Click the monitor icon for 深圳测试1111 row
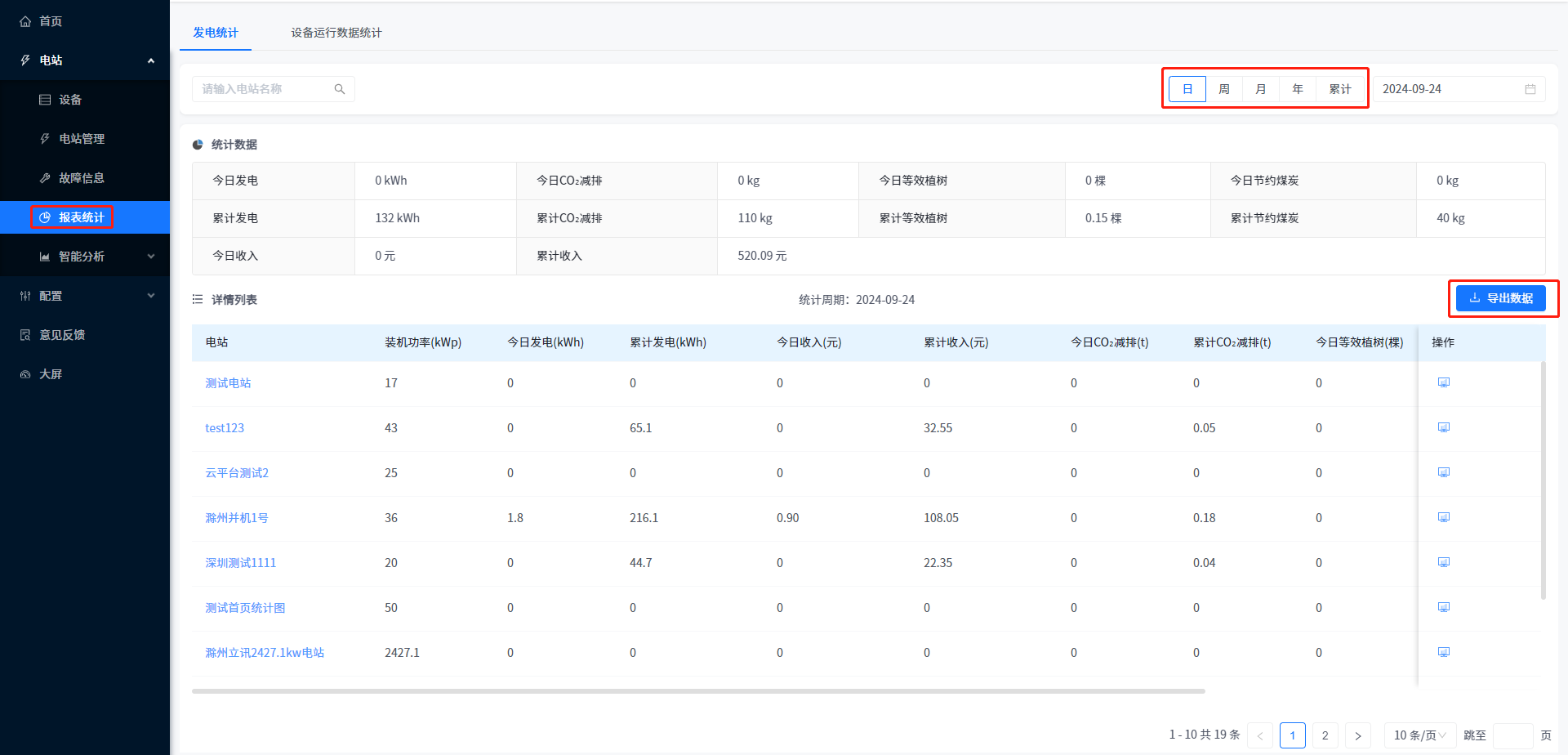1568x755 pixels. 1443,562
